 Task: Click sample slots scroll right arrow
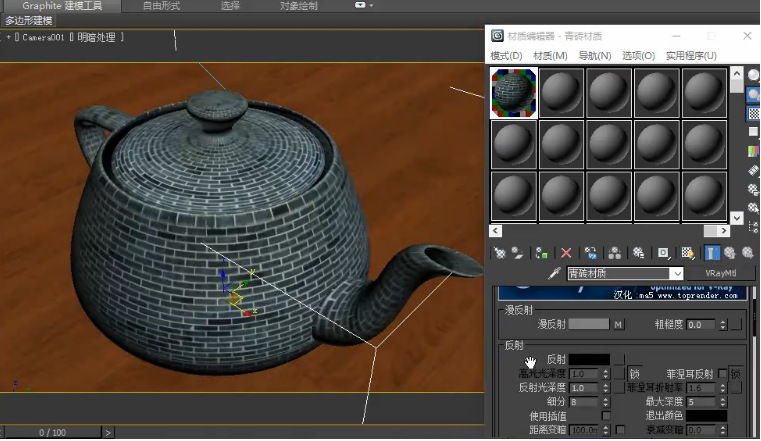724,231
